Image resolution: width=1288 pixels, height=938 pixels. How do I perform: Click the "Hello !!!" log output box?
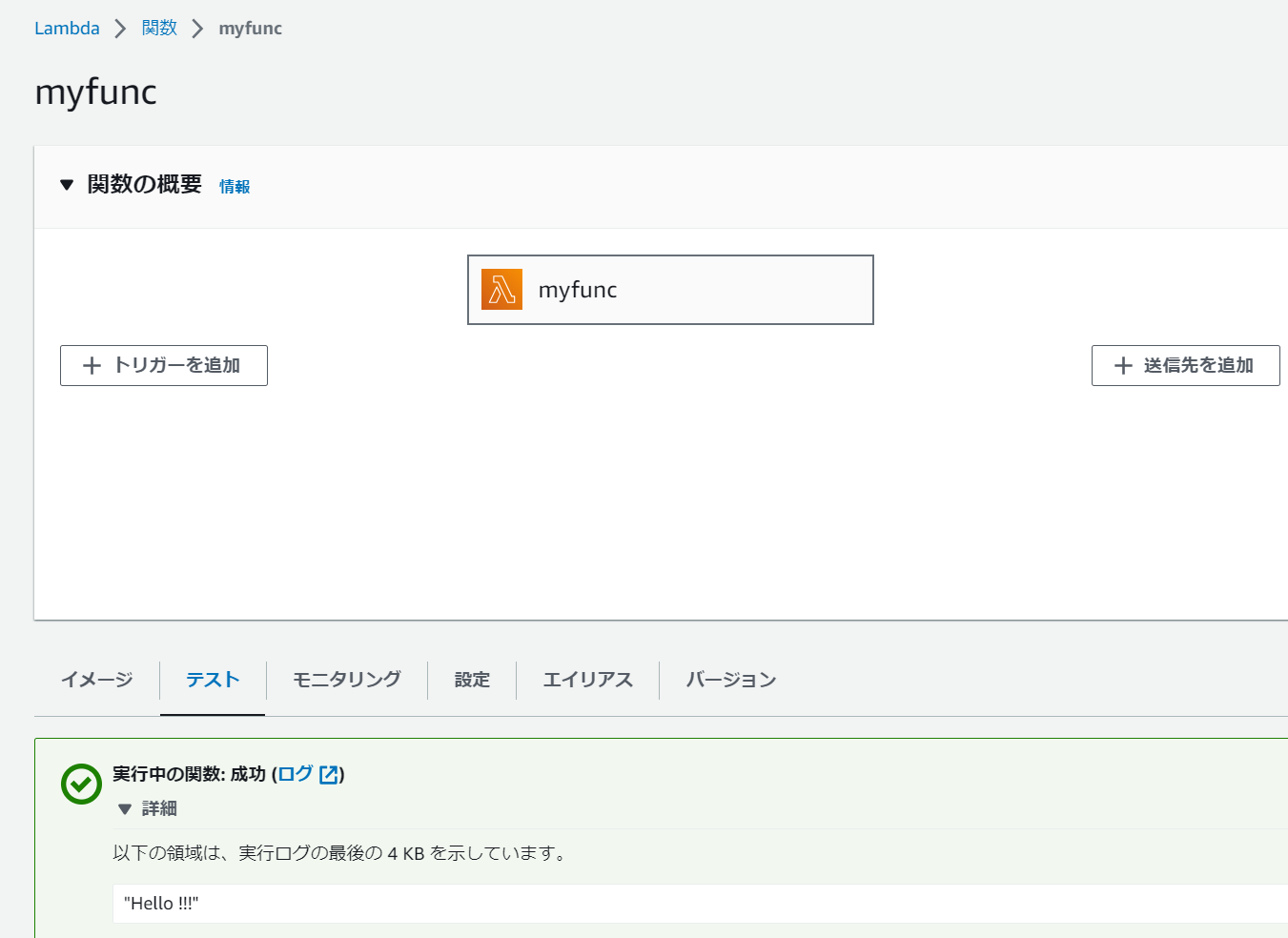point(700,904)
